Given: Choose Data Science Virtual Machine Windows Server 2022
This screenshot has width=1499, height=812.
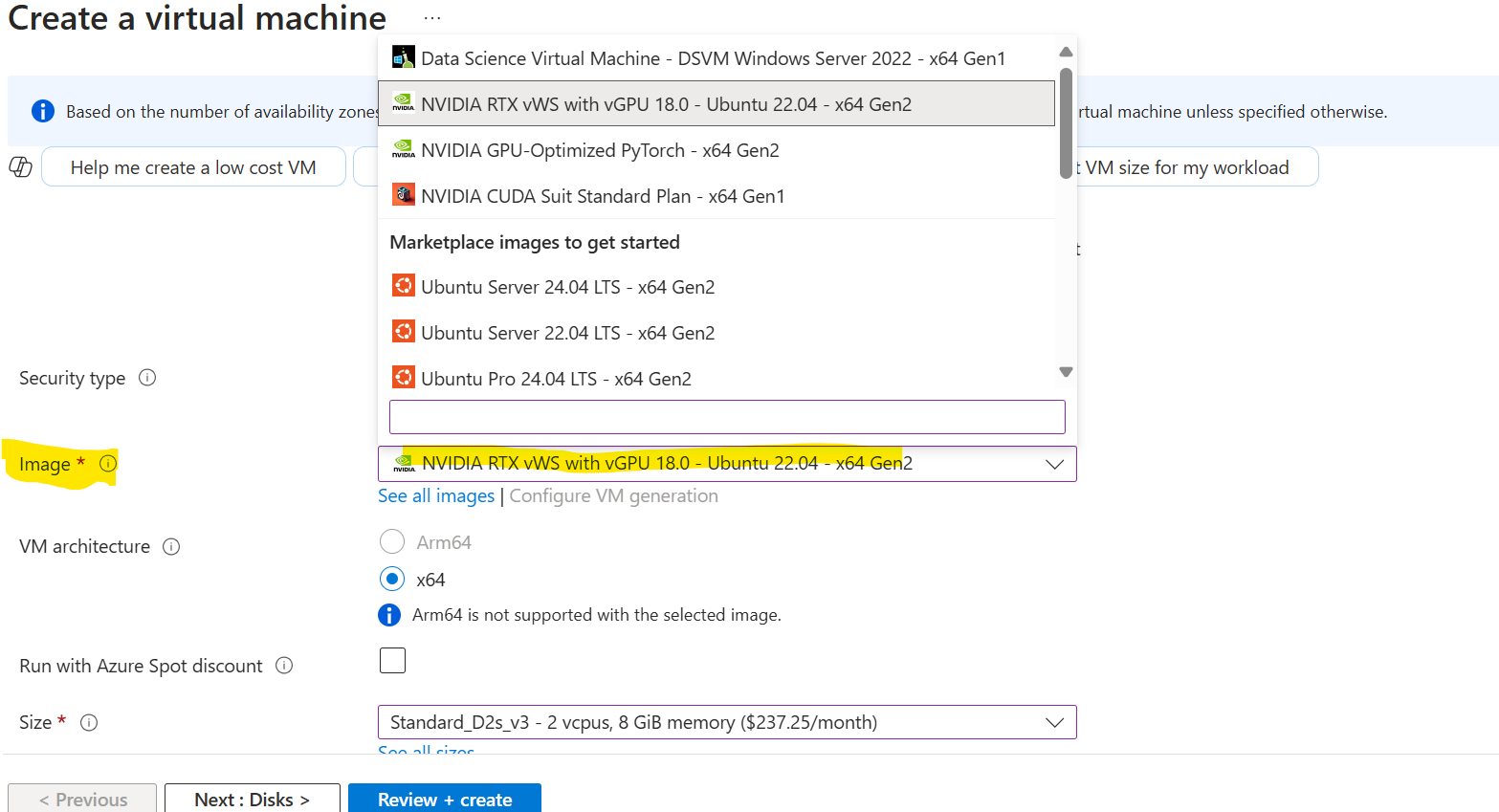Looking at the screenshot, I should 716,58.
